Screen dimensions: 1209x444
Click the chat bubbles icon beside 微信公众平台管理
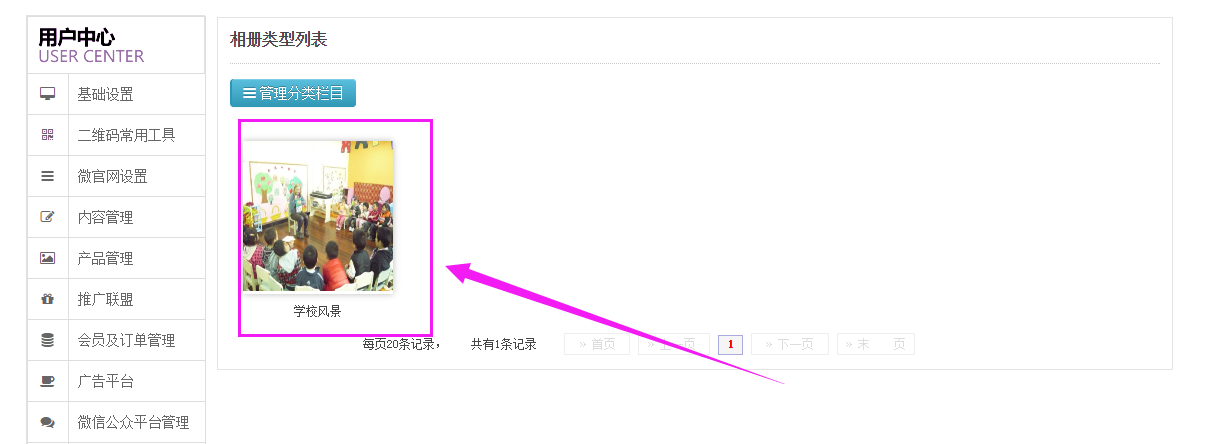[x=47, y=422]
